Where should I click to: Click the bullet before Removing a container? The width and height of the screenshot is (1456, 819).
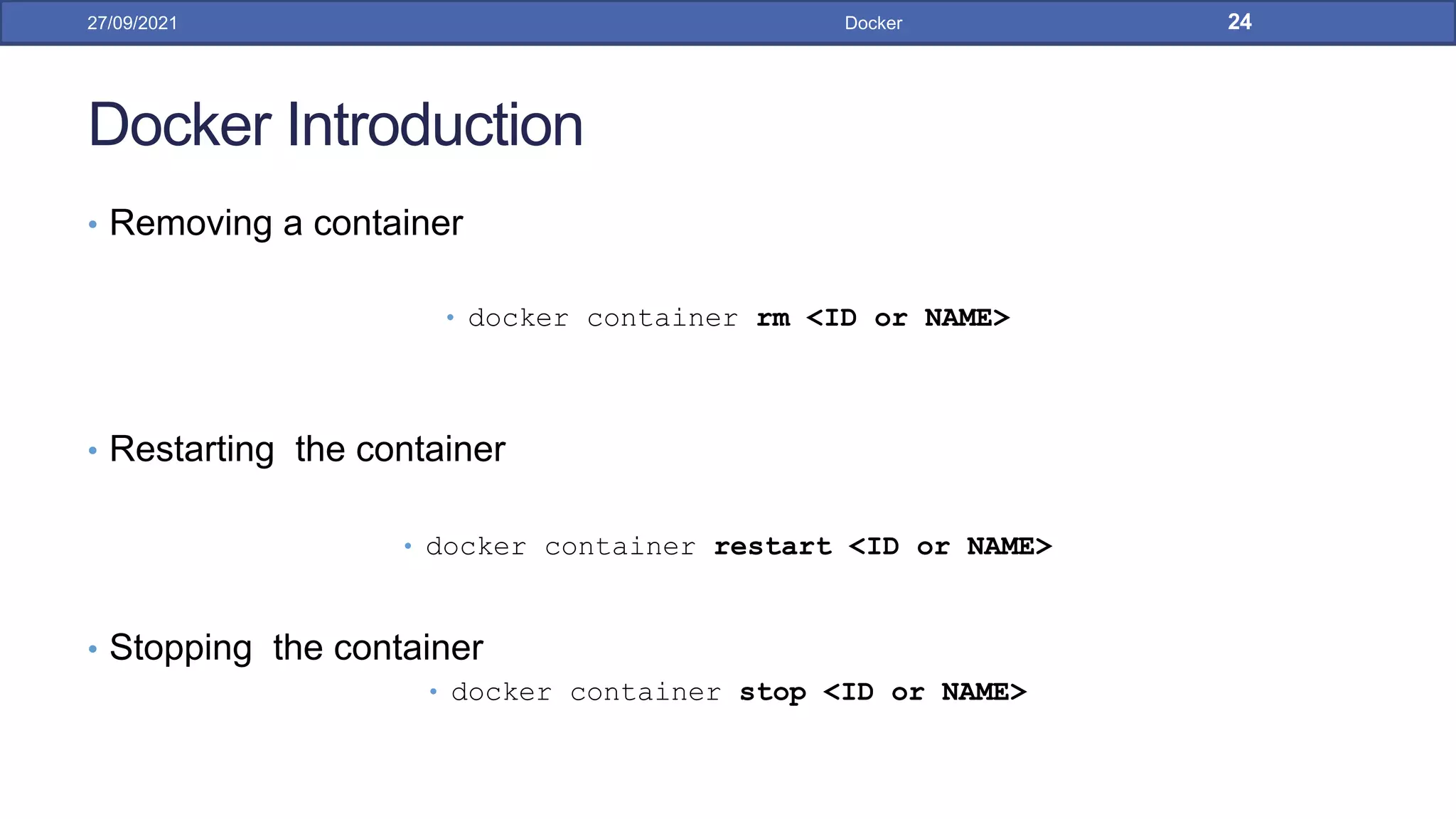92,225
